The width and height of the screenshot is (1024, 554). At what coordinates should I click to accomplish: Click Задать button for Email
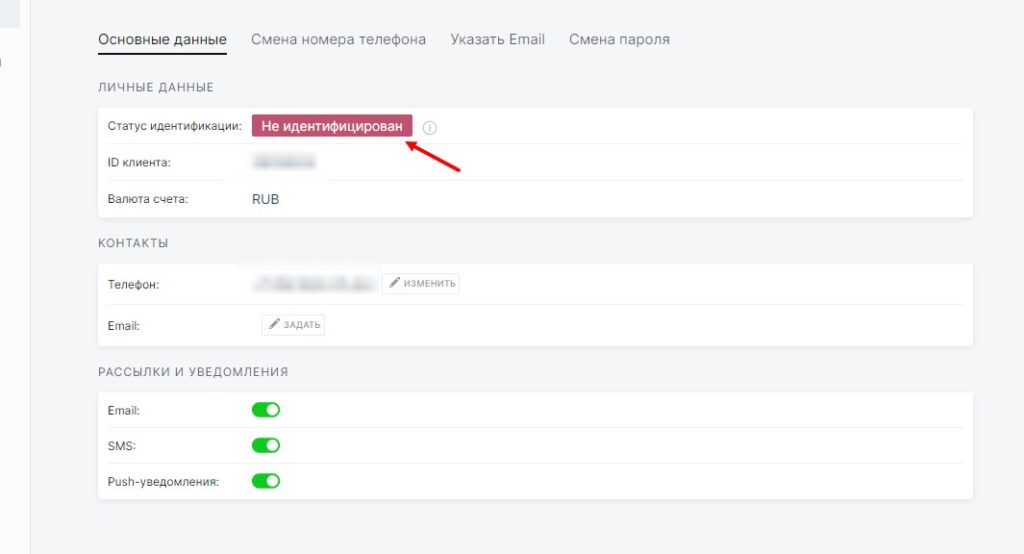click(293, 325)
